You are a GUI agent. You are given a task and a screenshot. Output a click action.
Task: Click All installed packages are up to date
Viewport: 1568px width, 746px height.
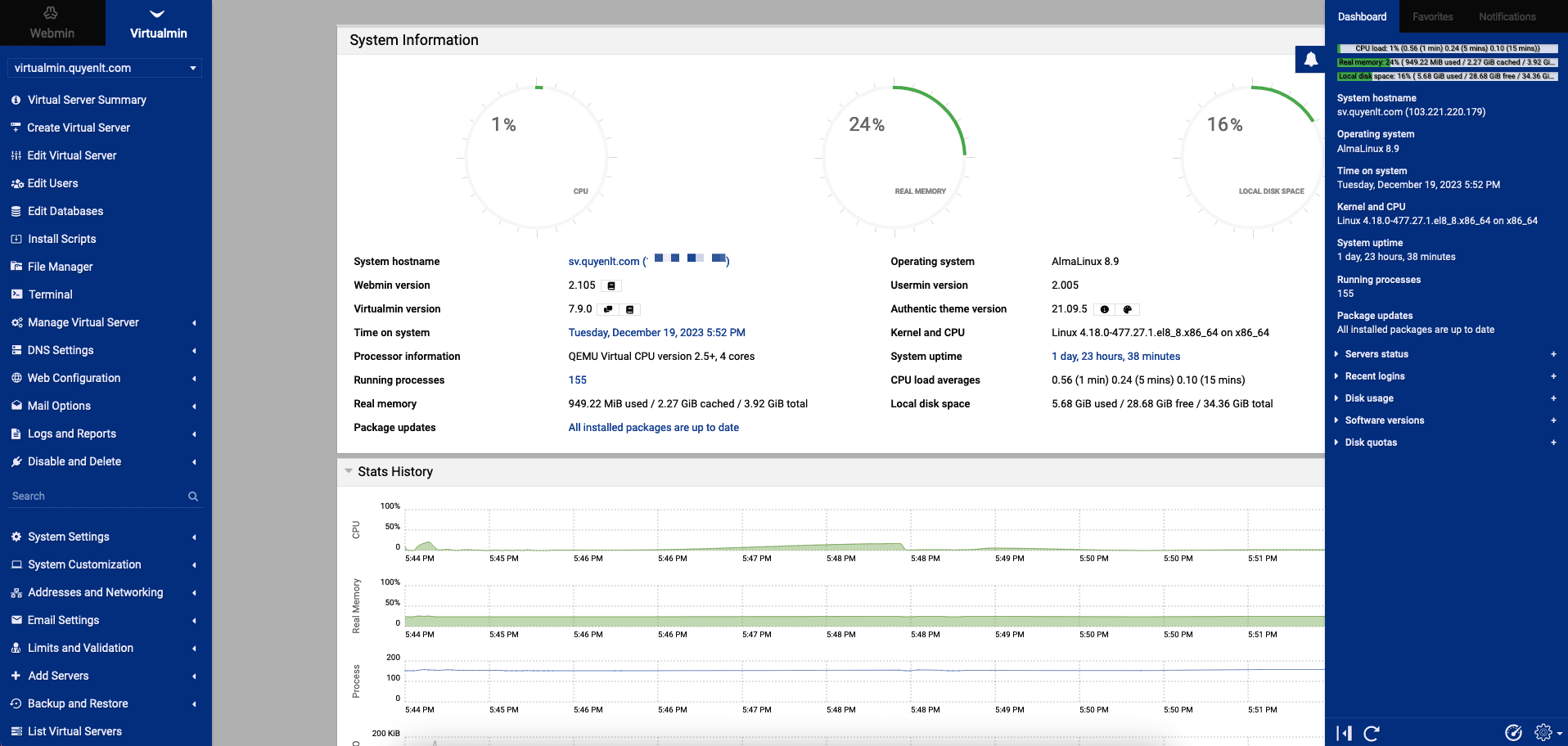(653, 428)
